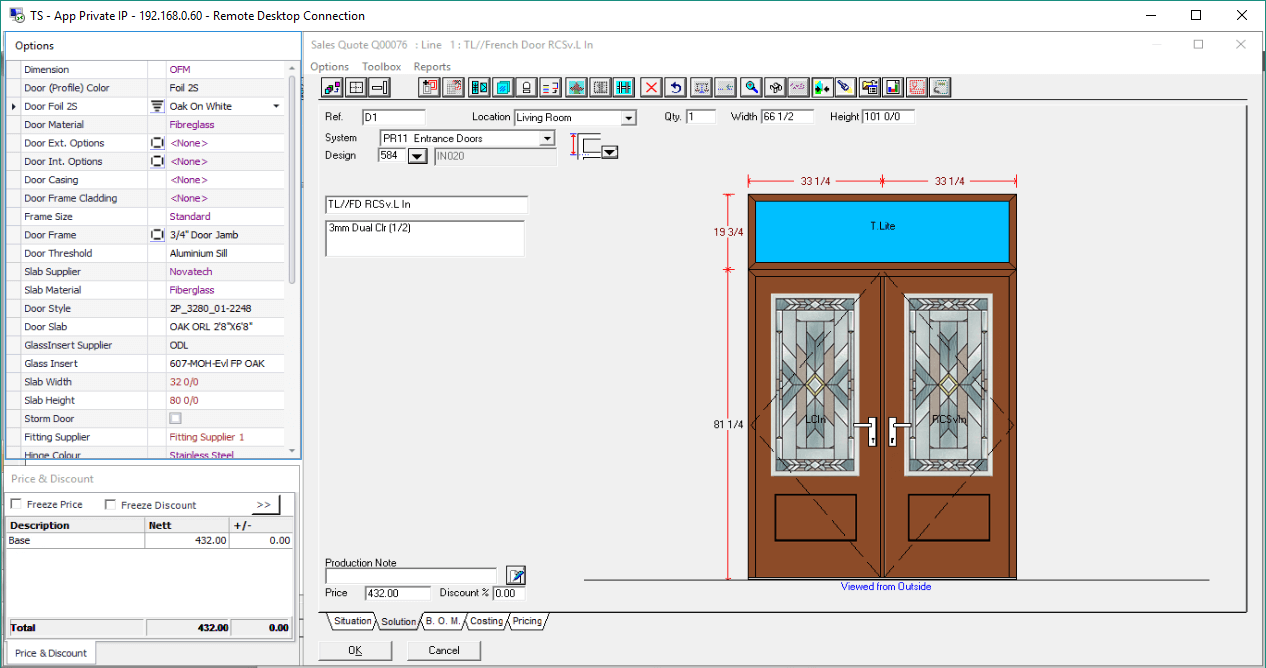Image resolution: width=1266 pixels, height=668 pixels.
Task: Click the Cancel button
Action: [444, 650]
